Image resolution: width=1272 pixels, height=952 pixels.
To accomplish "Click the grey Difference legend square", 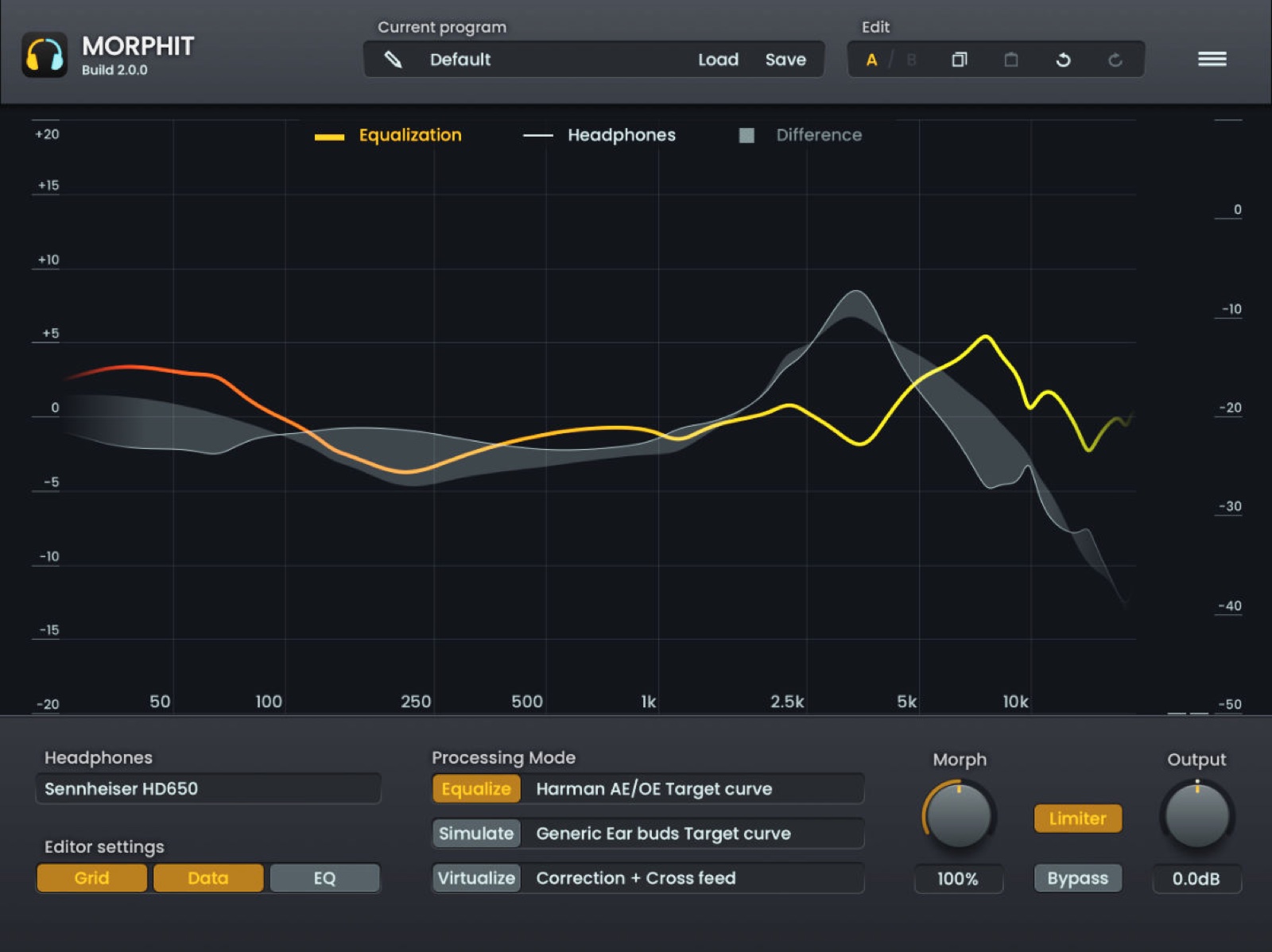I will (747, 135).
